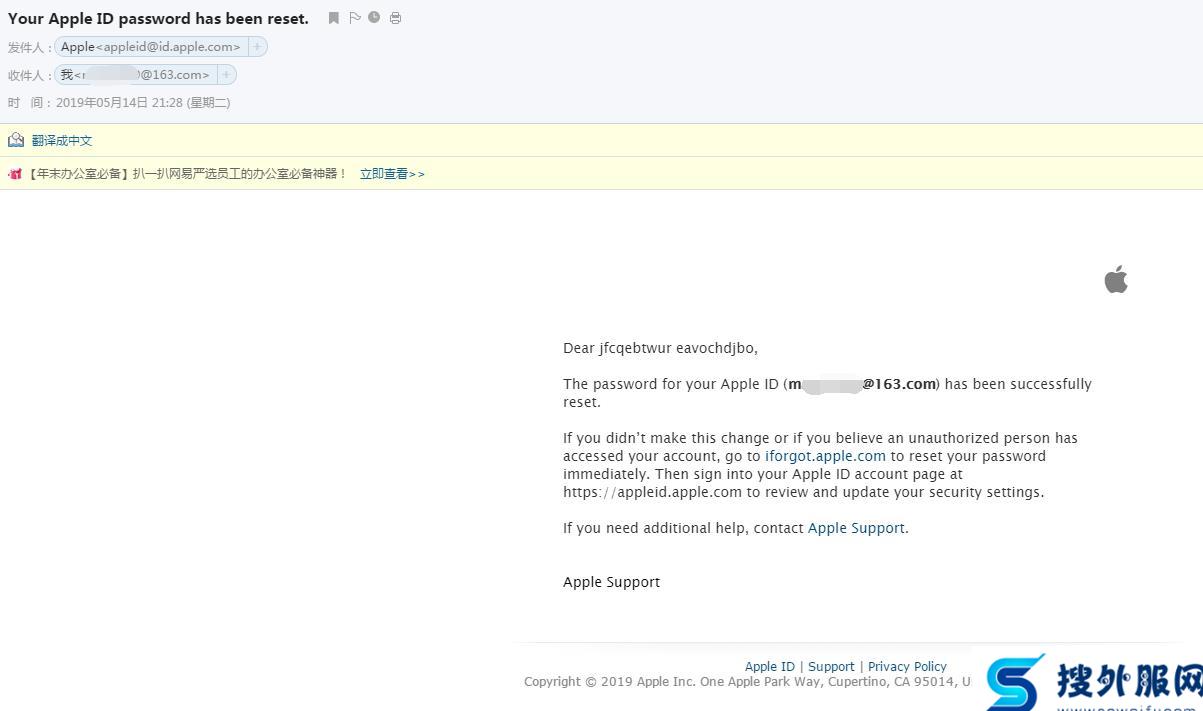
Task: Click the Copyright © 2019 Apple Inc. line
Action: (747, 682)
